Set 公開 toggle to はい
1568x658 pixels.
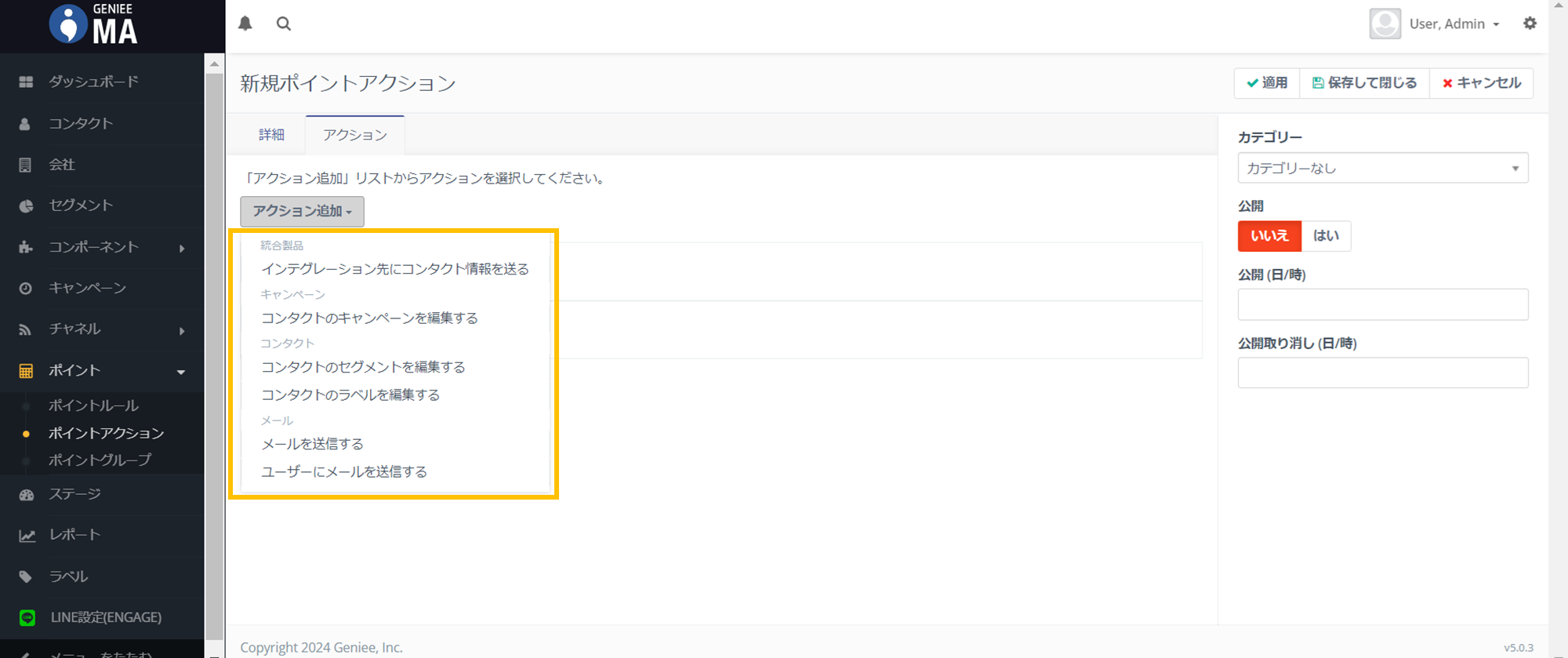tap(1326, 236)
